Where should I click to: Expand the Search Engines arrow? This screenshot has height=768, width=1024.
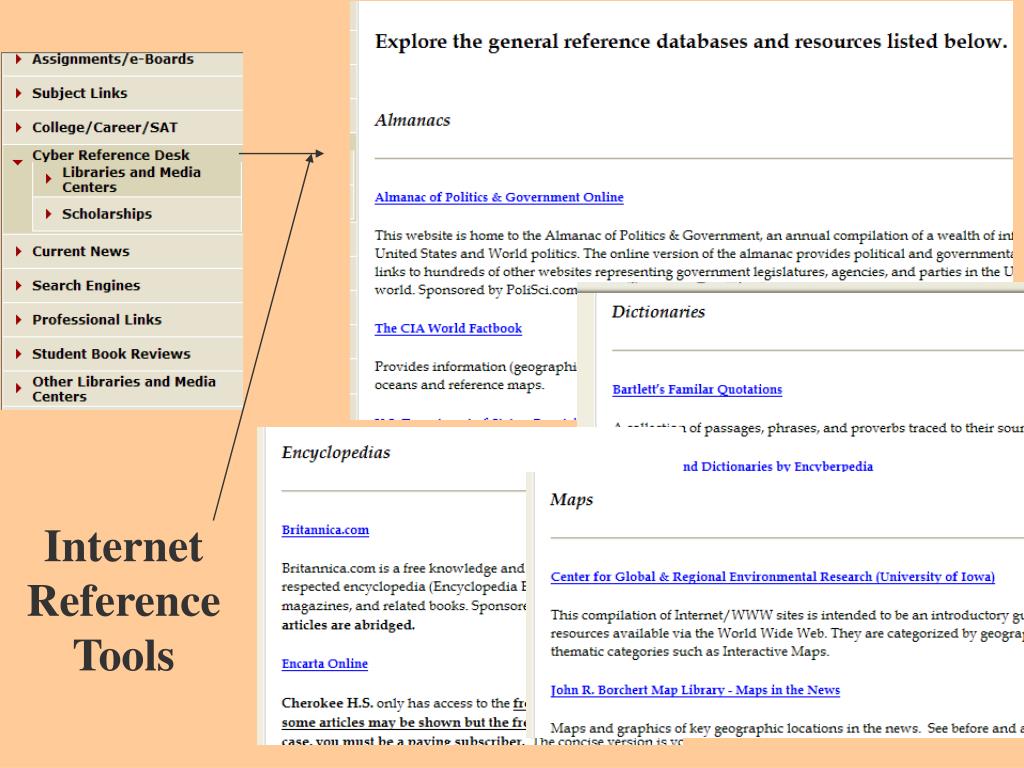coord(18,285)
